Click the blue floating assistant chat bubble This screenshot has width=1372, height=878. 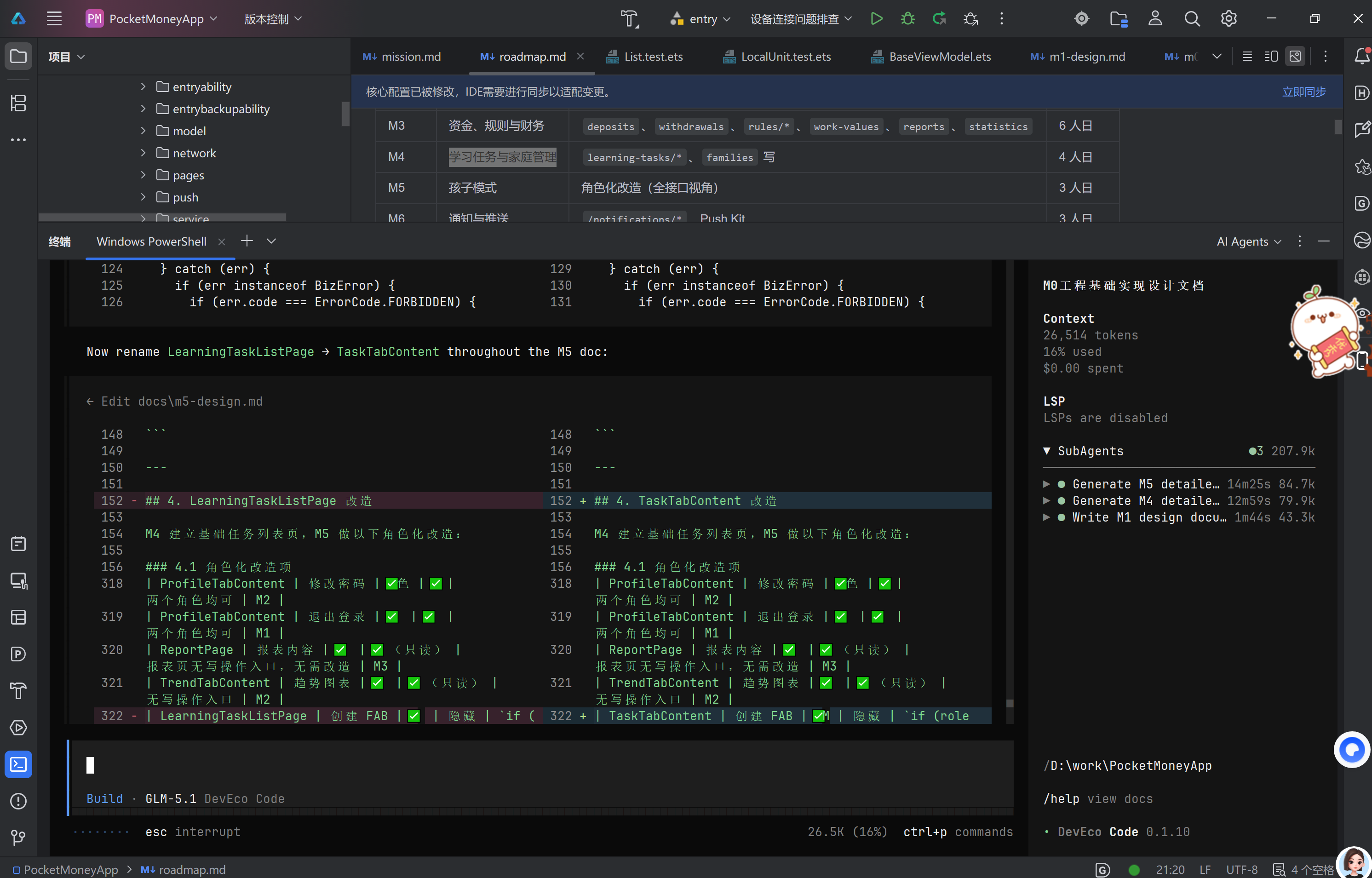tap(1351, 750)
